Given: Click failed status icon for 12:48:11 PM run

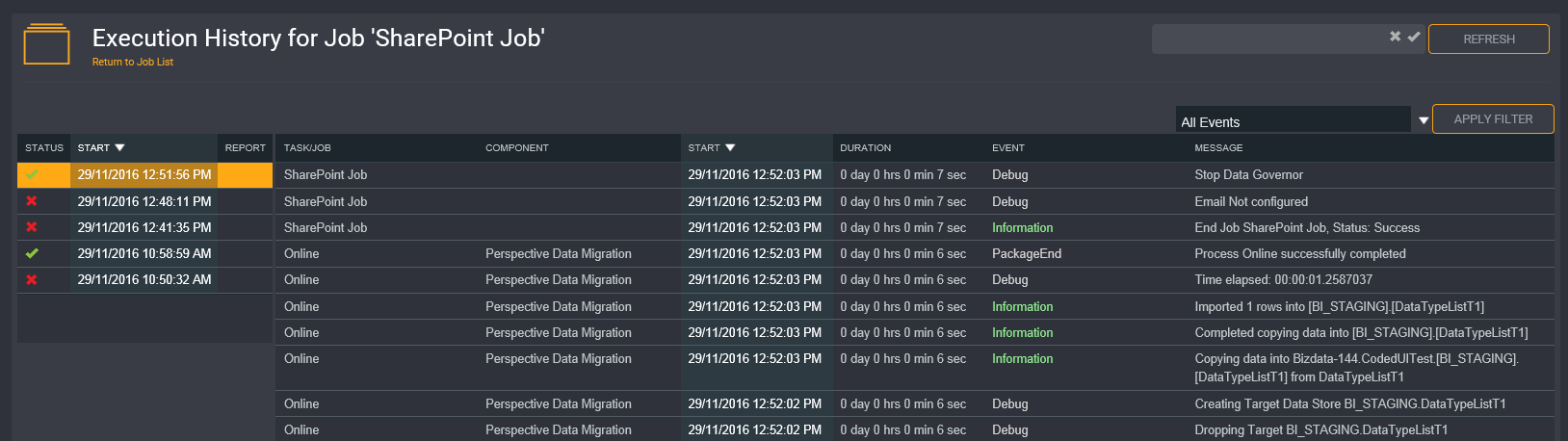Looking at the screenshot, I should click(x=32, y=201).
